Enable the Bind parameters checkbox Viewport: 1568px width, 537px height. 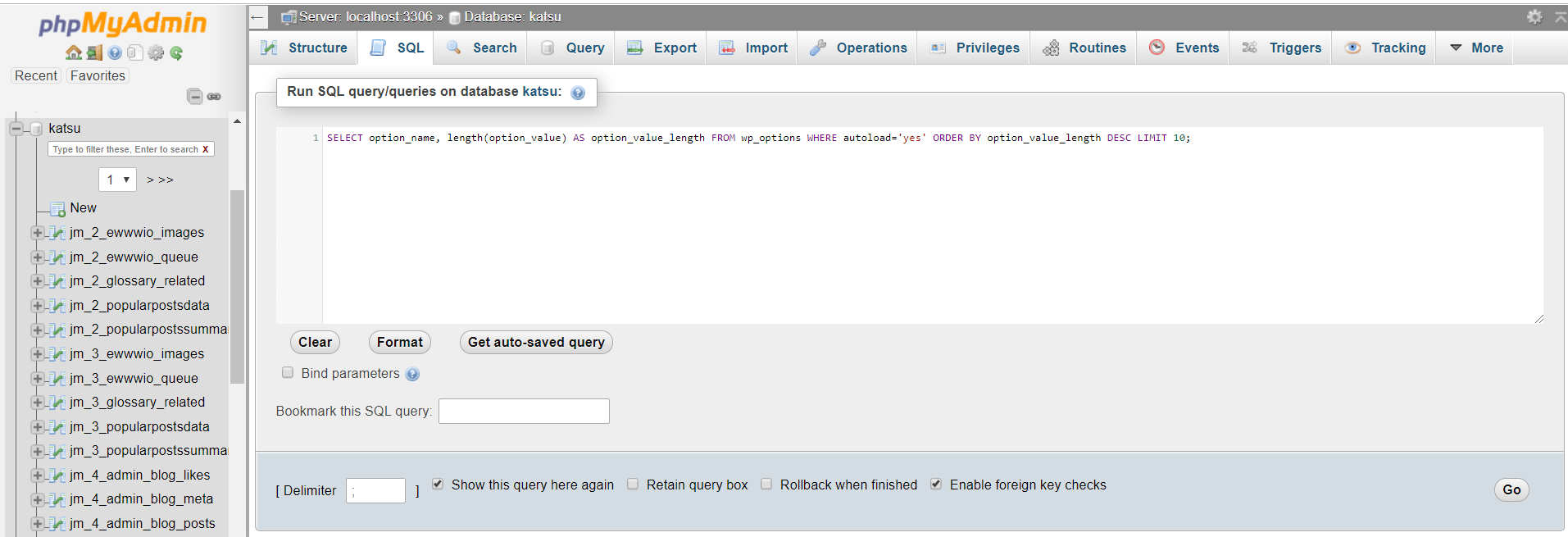click(288, 372)
